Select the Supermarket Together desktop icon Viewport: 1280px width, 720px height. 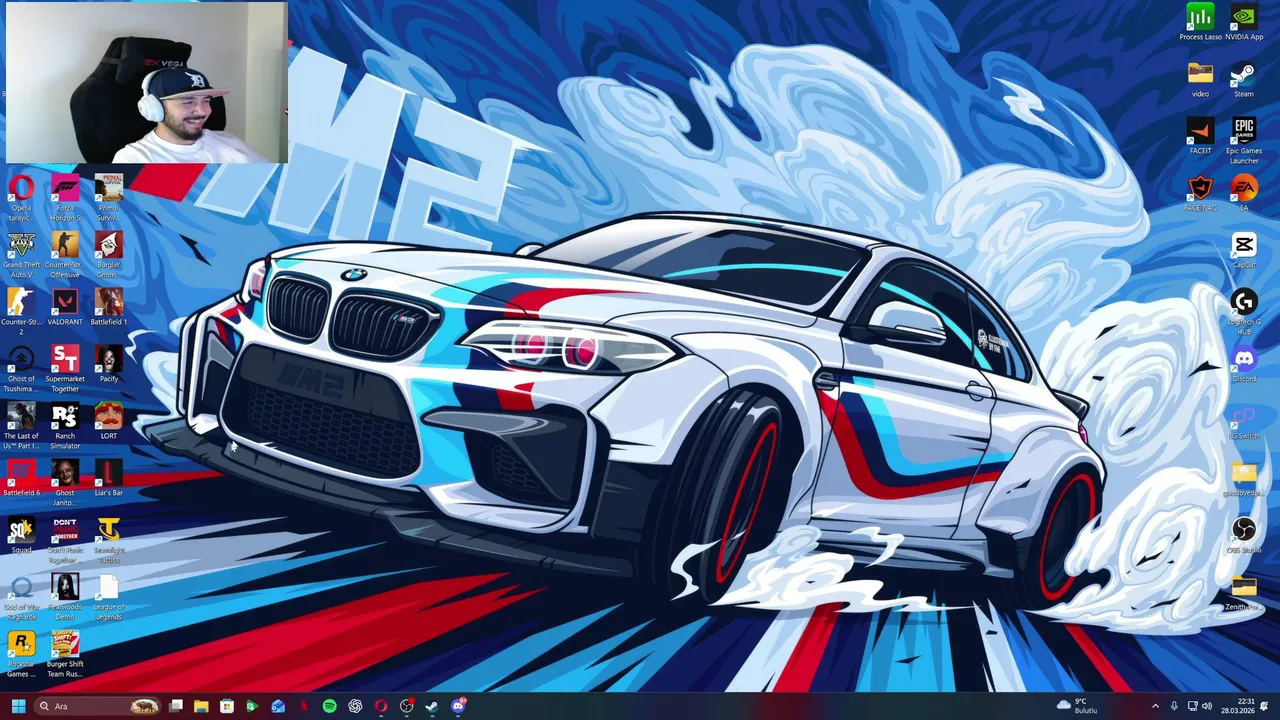(x=65, y=369)
